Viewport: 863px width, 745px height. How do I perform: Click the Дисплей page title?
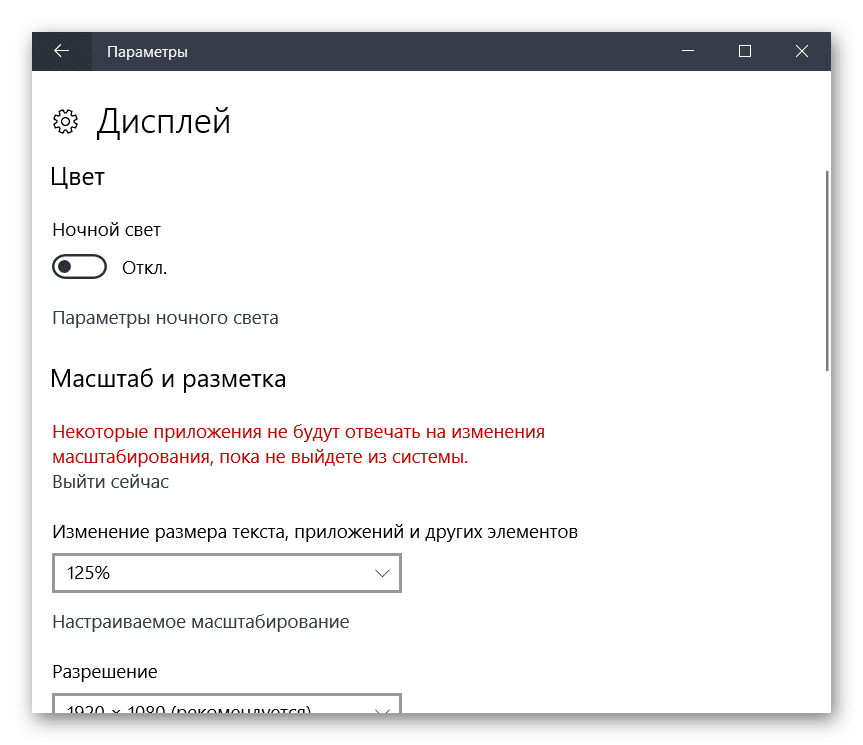(163, 122)
